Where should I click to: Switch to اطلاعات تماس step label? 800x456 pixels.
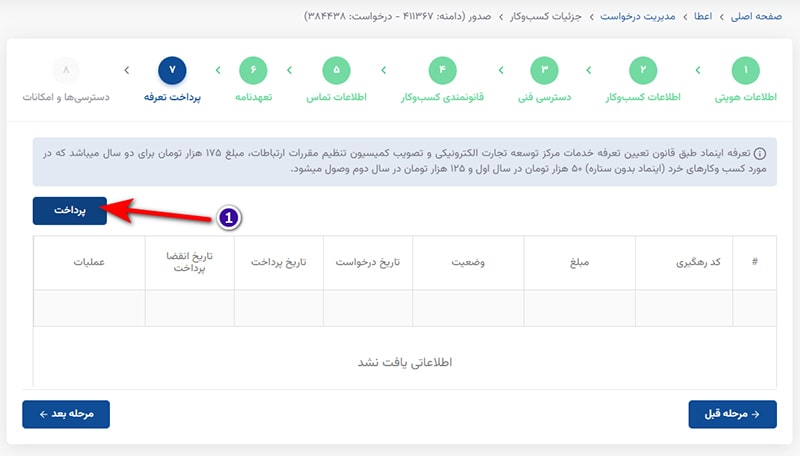336,97
